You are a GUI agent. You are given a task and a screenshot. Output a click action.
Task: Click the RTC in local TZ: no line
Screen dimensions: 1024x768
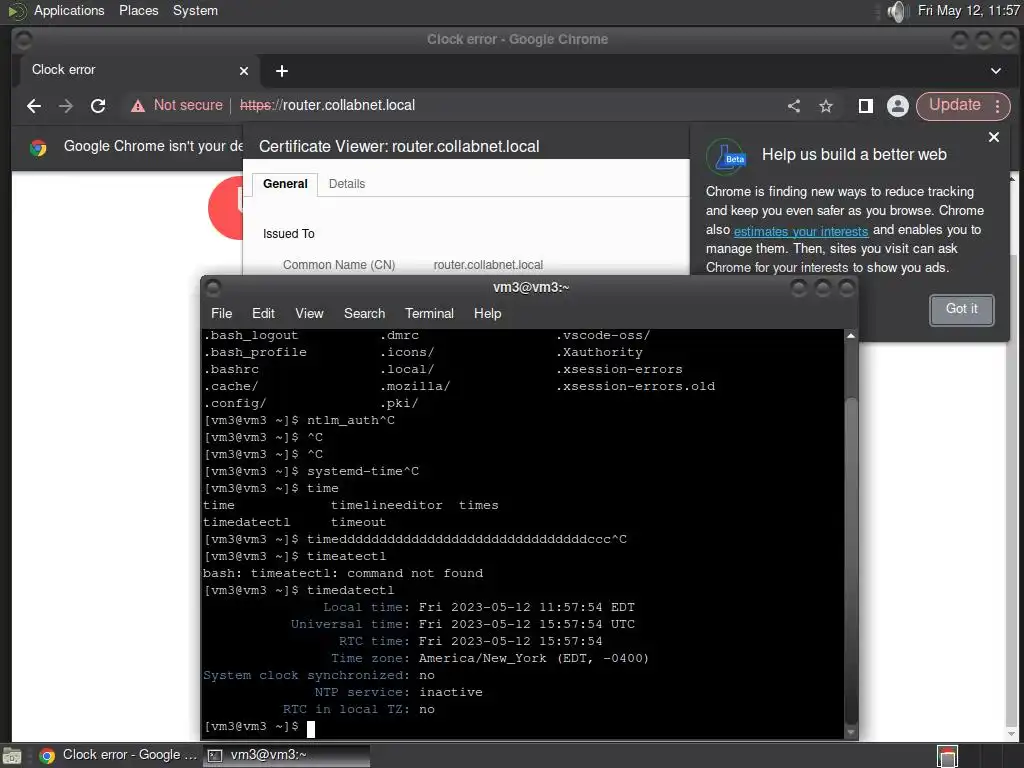(x=359, y=709)
